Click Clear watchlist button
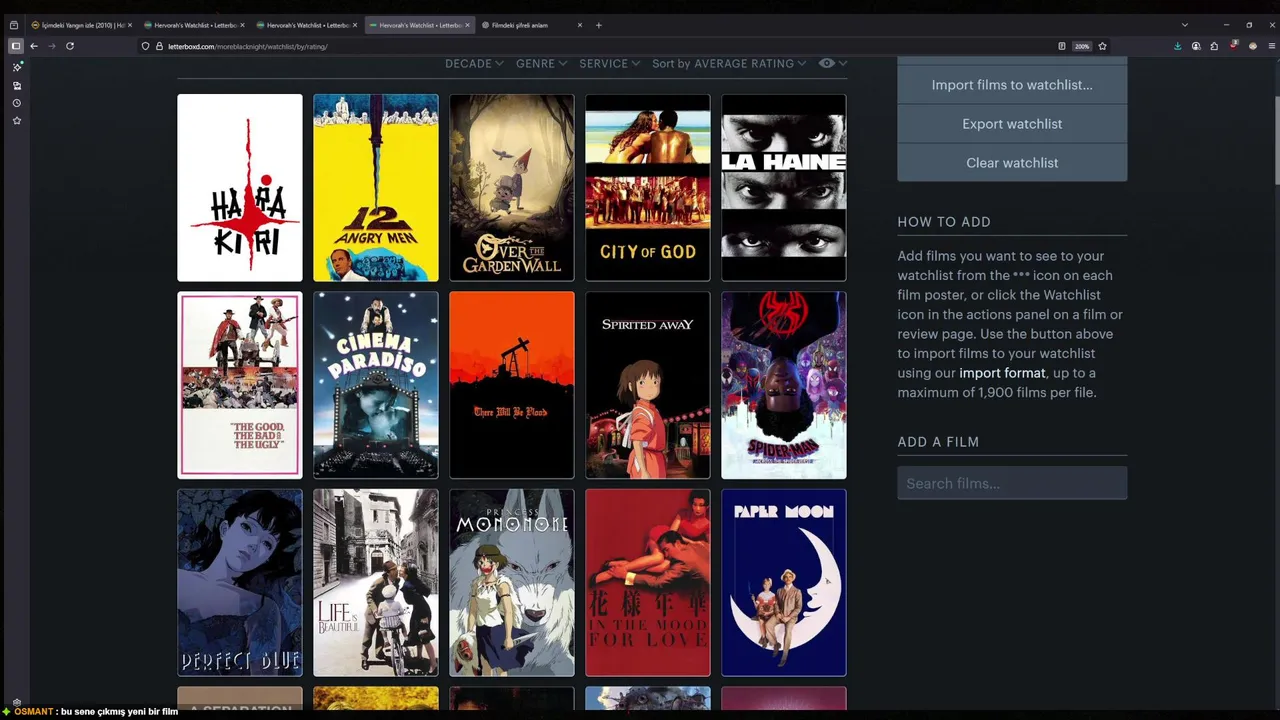 pyautogui.click(x=1012, y=163)
